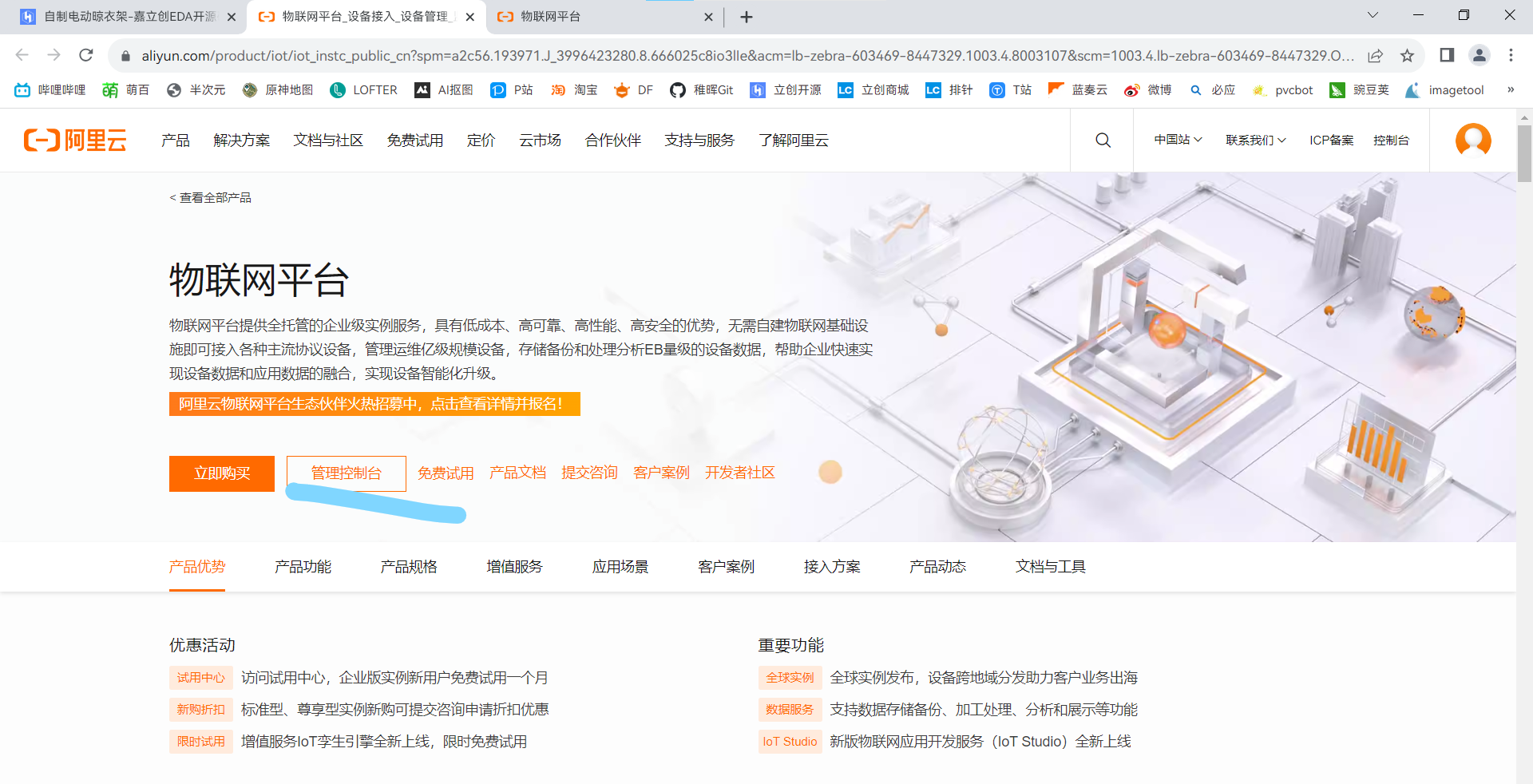The height and width of the screenshot is (784, 1533).
Task: Click the Aliyun logo in header
Action: (75, 141)
